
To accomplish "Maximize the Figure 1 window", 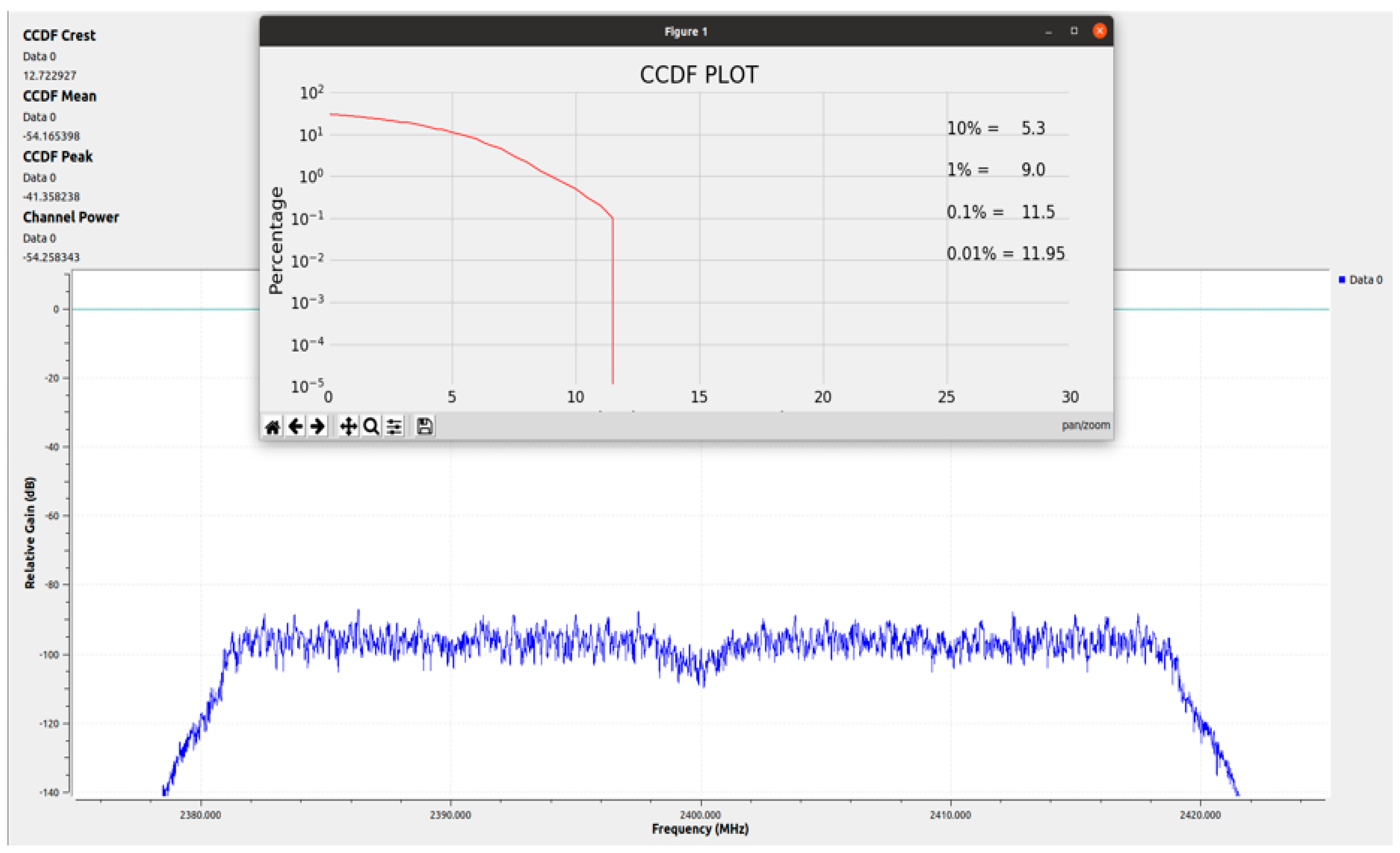I will coord(1074,31).
